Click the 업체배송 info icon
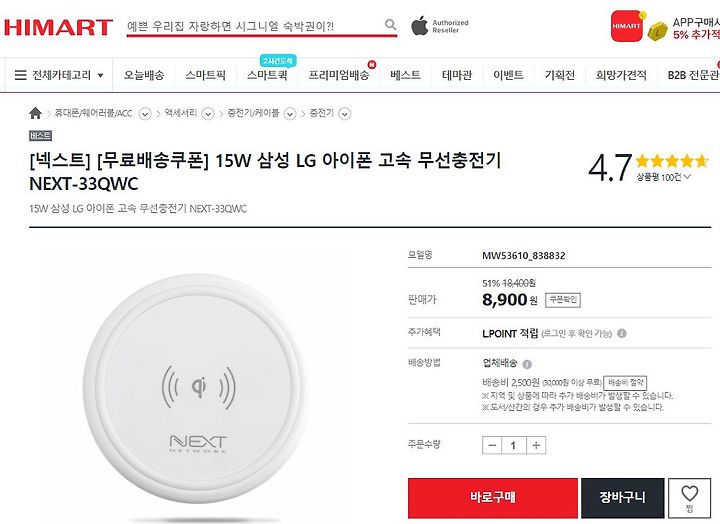 coord(527,364)
